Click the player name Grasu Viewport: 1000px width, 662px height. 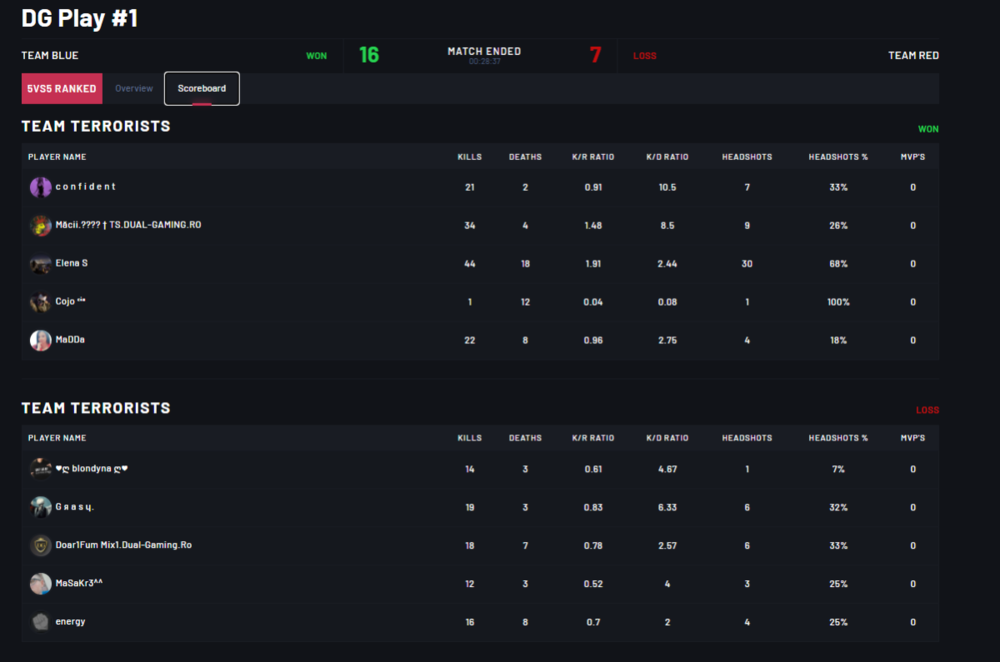pyautogui.click(x=75, y=507)
